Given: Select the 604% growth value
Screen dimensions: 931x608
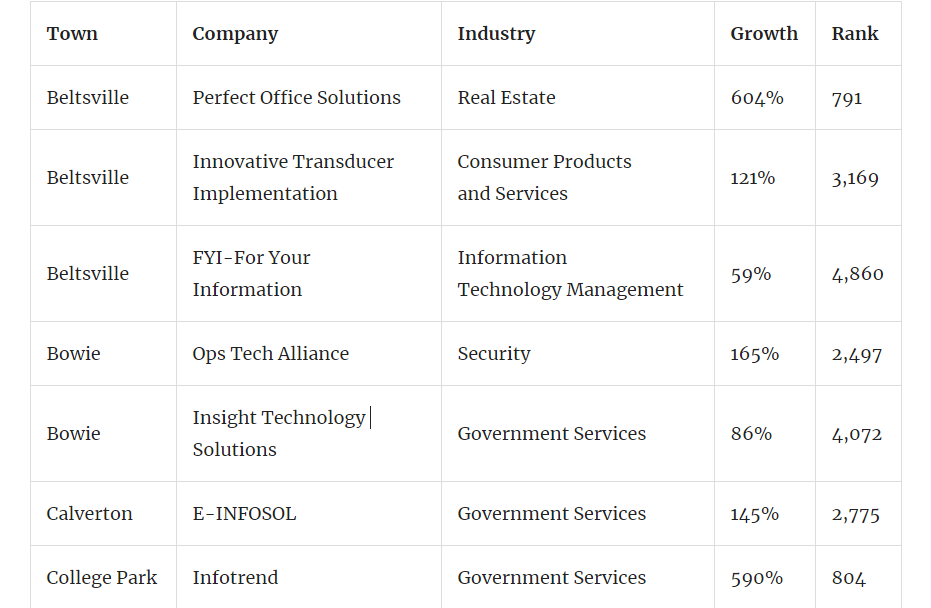Looking at the screenshot, I should tap(757, 98).
